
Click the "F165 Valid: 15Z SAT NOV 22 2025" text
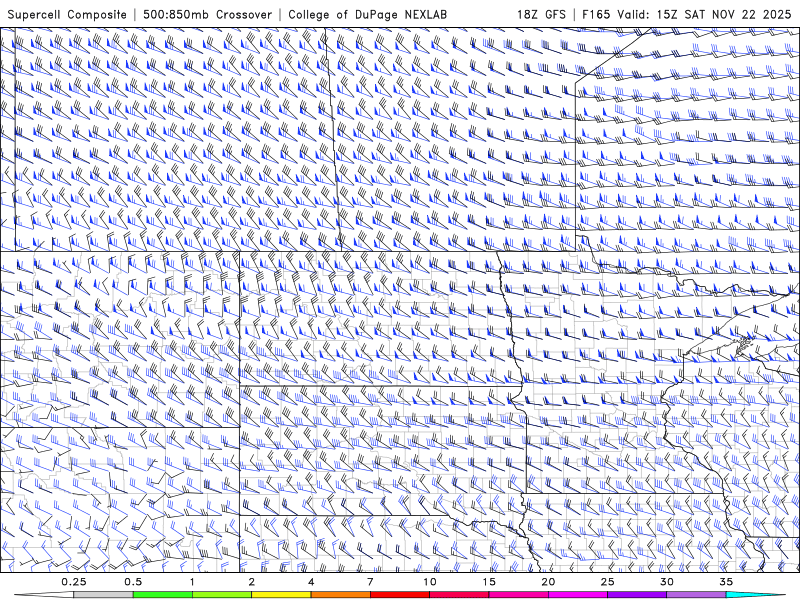pos(687,14)
